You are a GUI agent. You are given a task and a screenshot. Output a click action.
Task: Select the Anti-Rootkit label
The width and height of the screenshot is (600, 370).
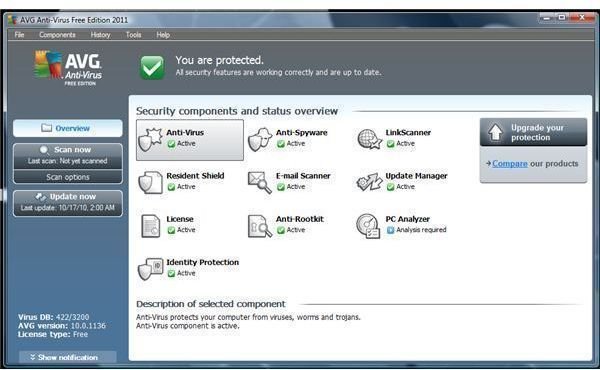300,219
